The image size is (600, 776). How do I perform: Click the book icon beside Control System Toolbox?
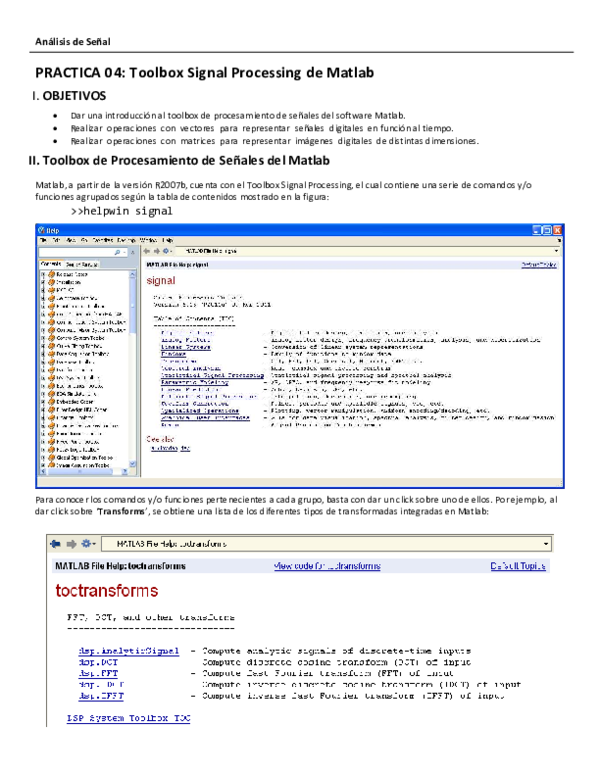click(x=51, y=338)
